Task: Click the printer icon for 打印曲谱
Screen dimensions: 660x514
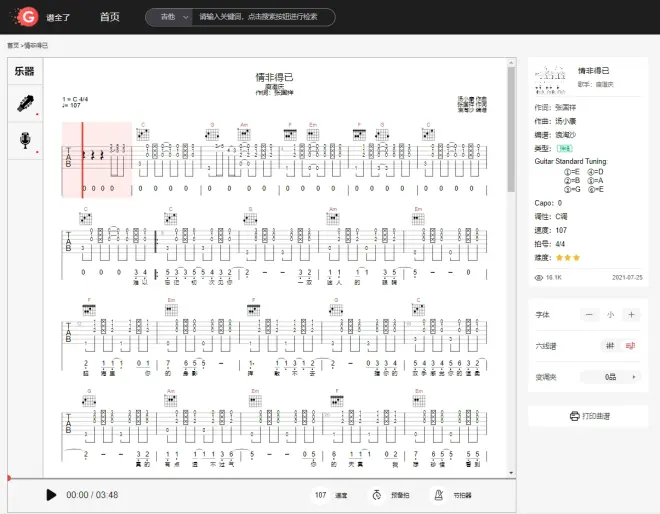Action: point(574,416)
